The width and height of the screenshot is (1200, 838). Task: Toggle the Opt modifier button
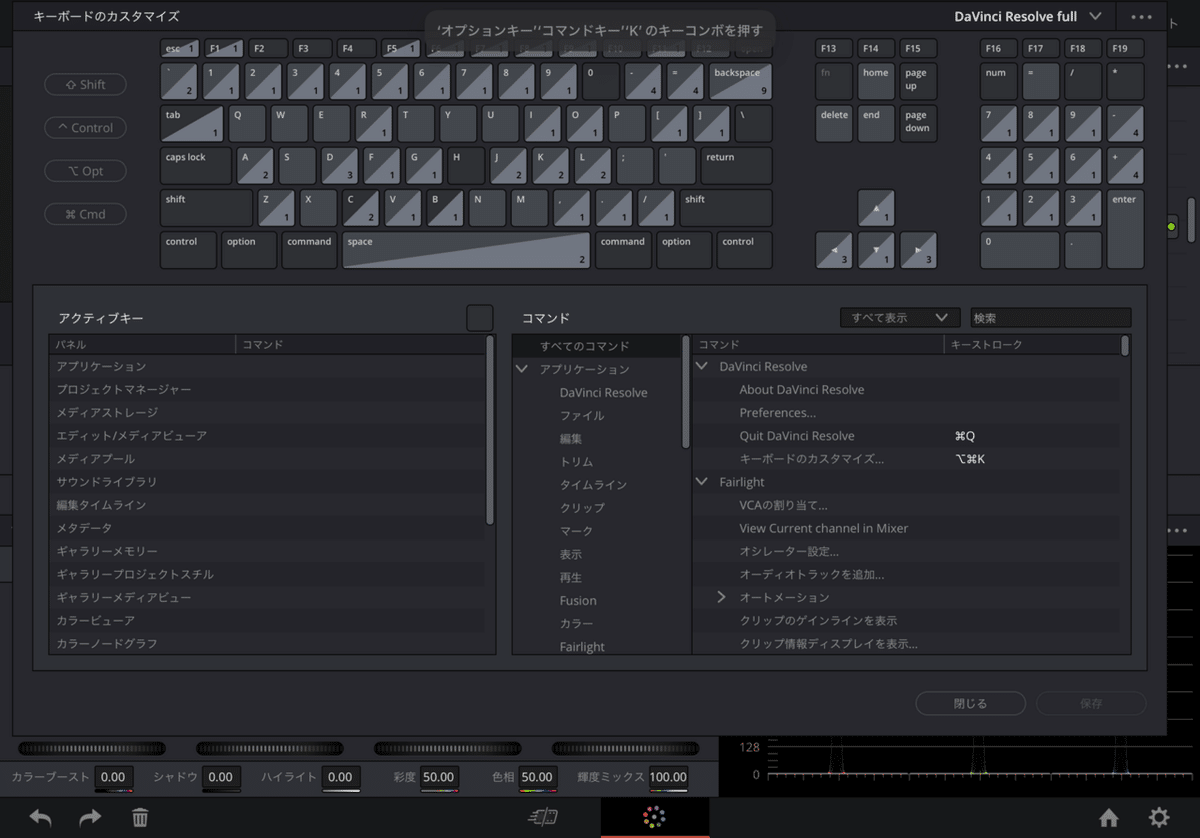point(86,171)
